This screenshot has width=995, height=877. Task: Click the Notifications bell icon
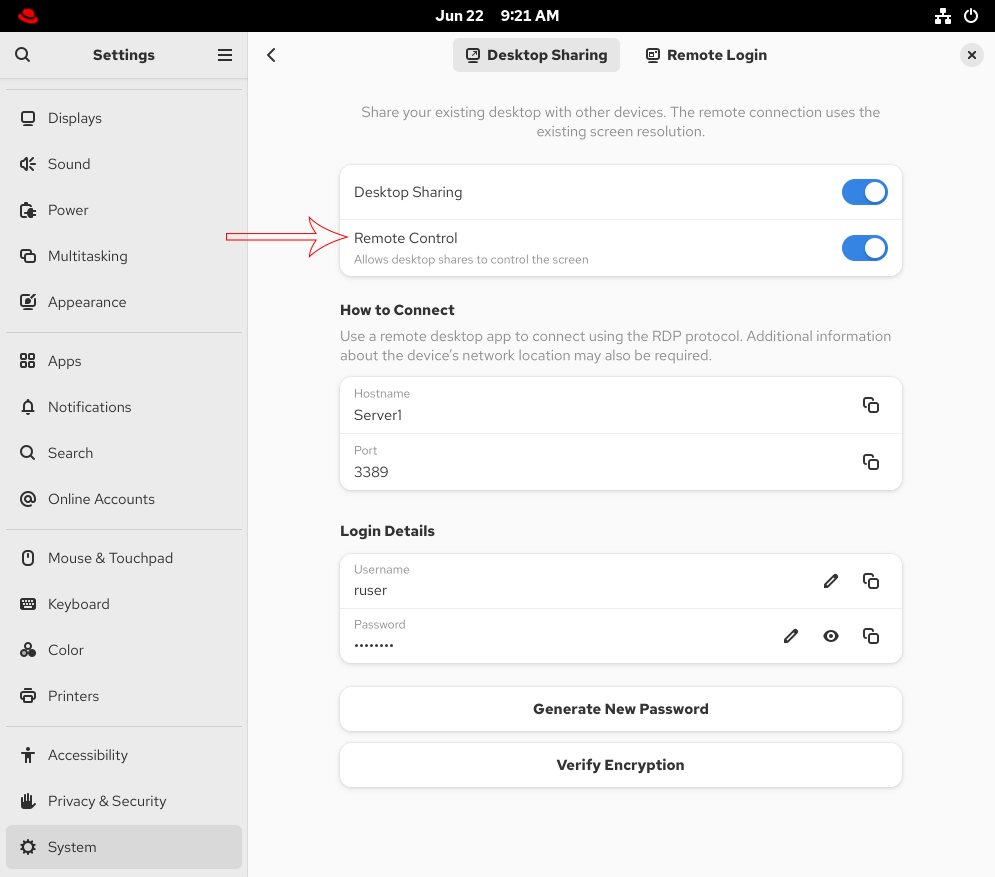28,407
